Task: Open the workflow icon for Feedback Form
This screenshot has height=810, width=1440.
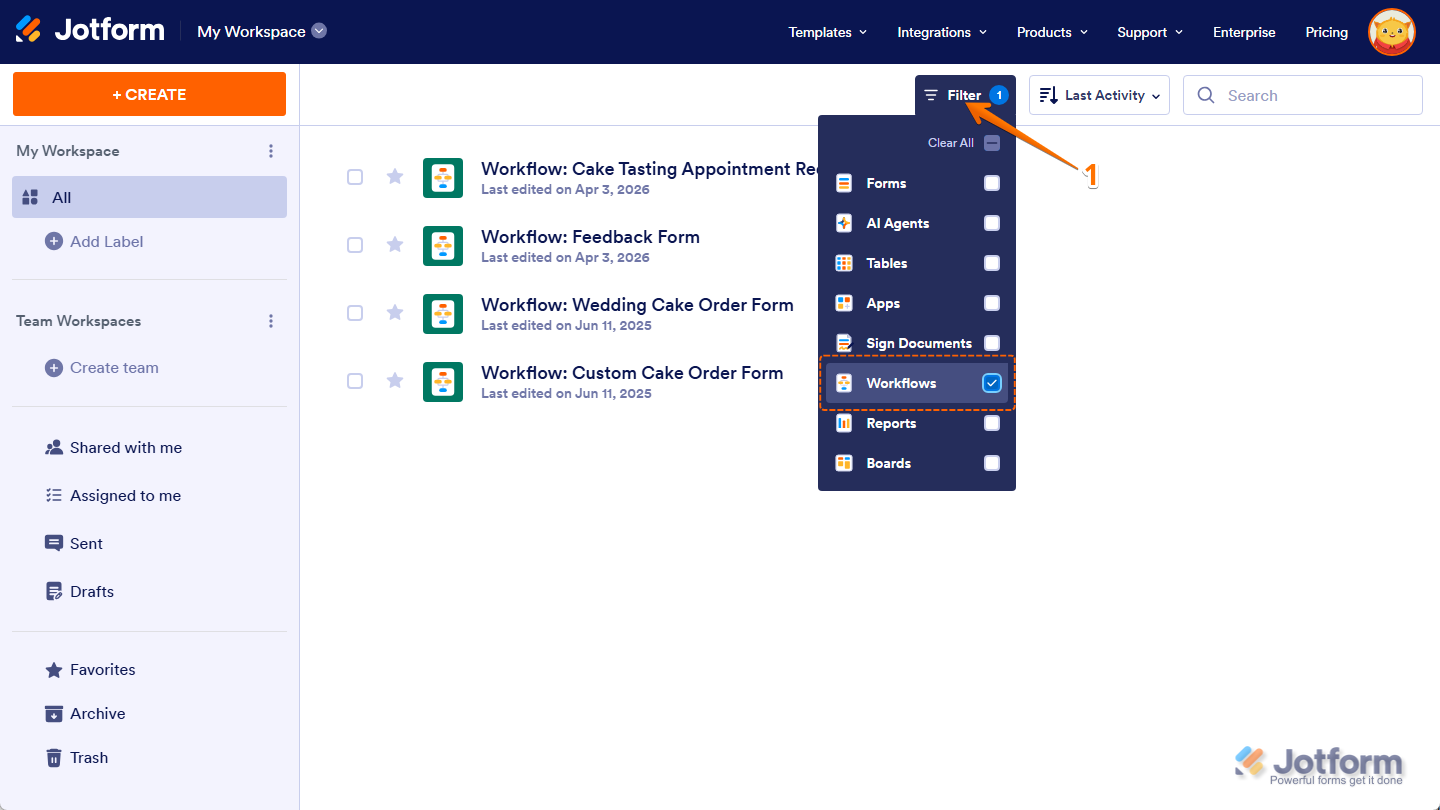Action: click(x=443, y=245)
